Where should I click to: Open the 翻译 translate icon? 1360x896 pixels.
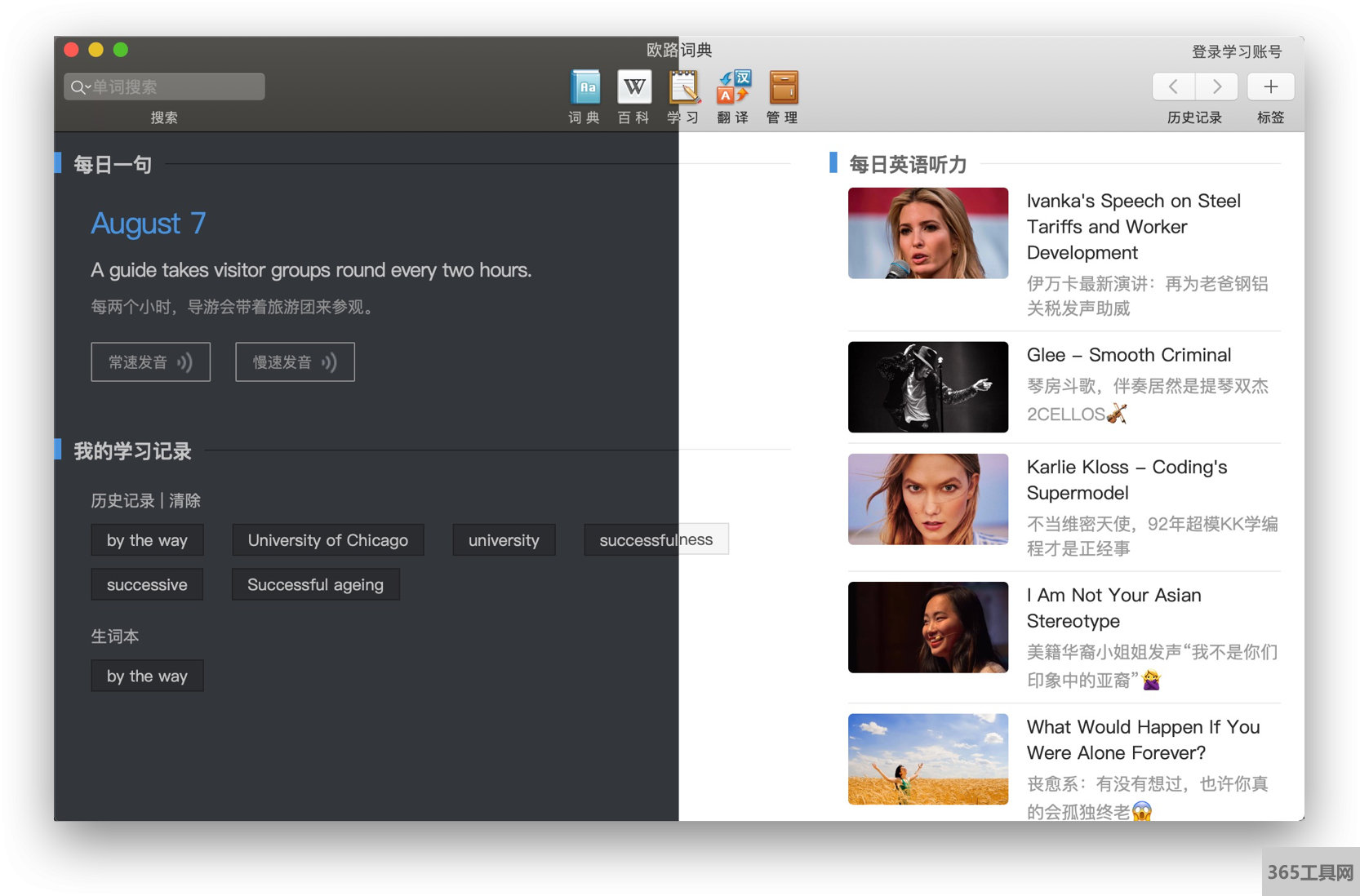[733, 88]
